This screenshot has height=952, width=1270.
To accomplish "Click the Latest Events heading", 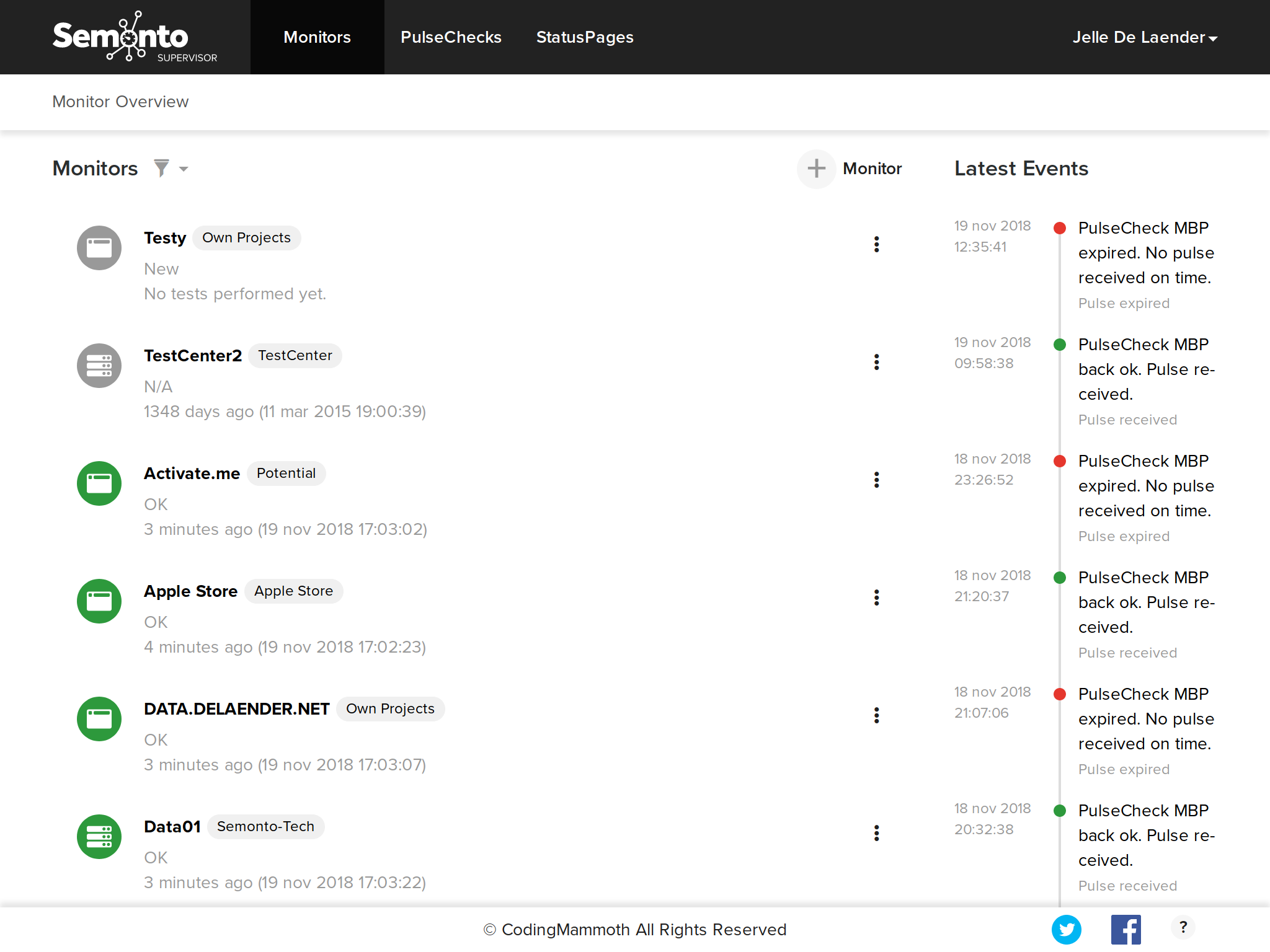I will (1021, 169).
